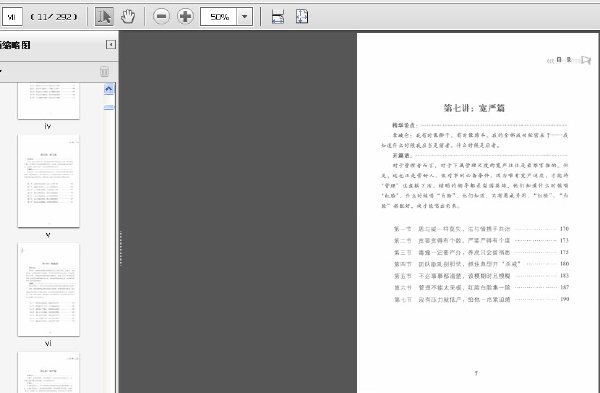Select page thumbnail labeled v
The height and width of the screenshot is (393, 600).
click(49, 181)
